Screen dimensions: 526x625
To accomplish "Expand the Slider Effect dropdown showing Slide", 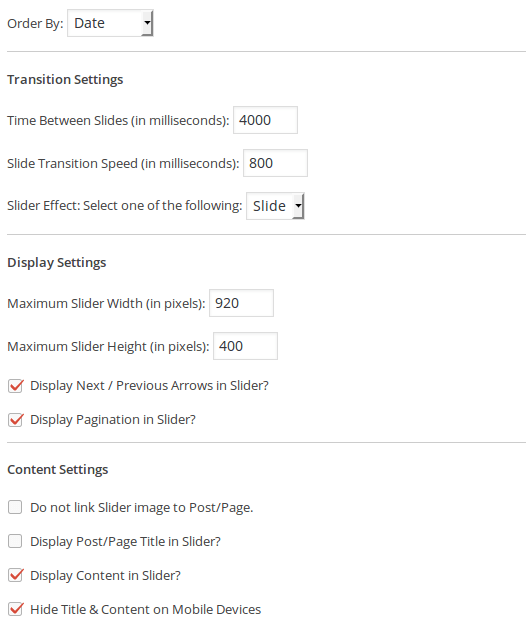I will tap(275, 206).
